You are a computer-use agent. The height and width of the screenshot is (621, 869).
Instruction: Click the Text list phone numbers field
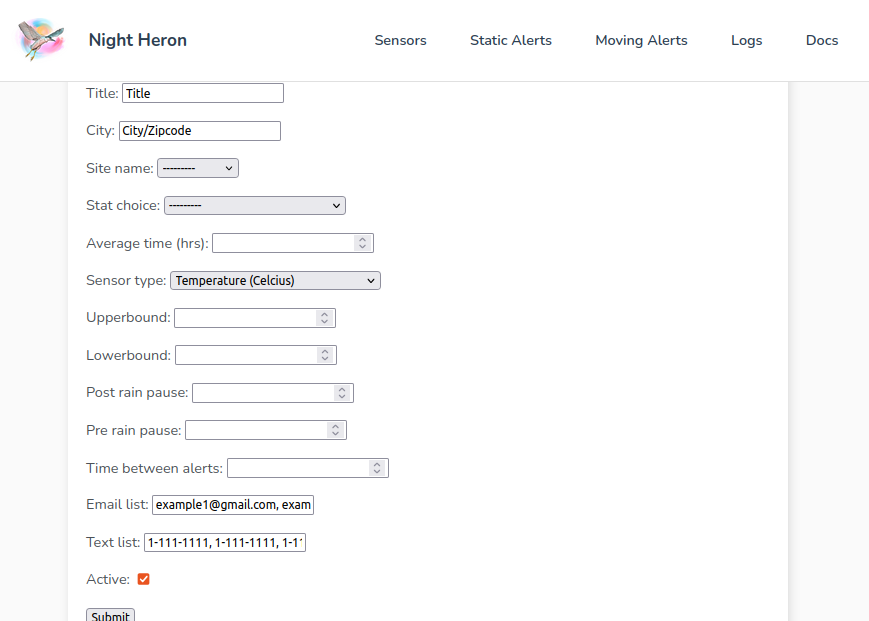(224, 542)
